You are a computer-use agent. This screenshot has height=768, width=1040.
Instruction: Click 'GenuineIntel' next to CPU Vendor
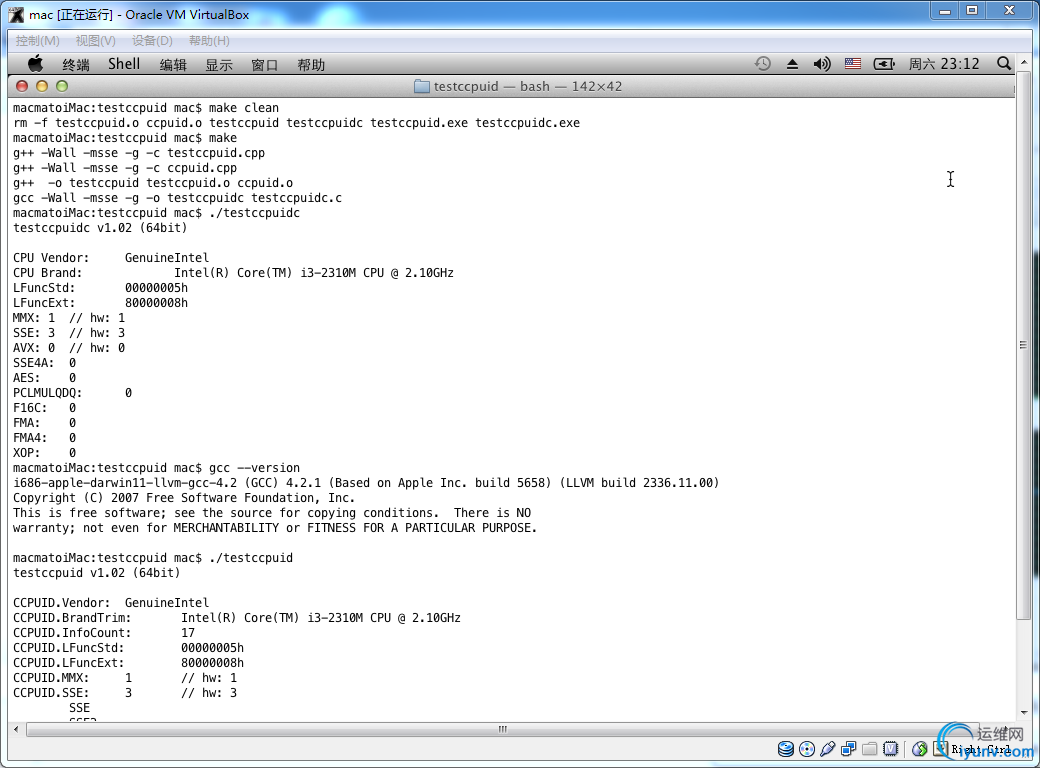(166, 258)
